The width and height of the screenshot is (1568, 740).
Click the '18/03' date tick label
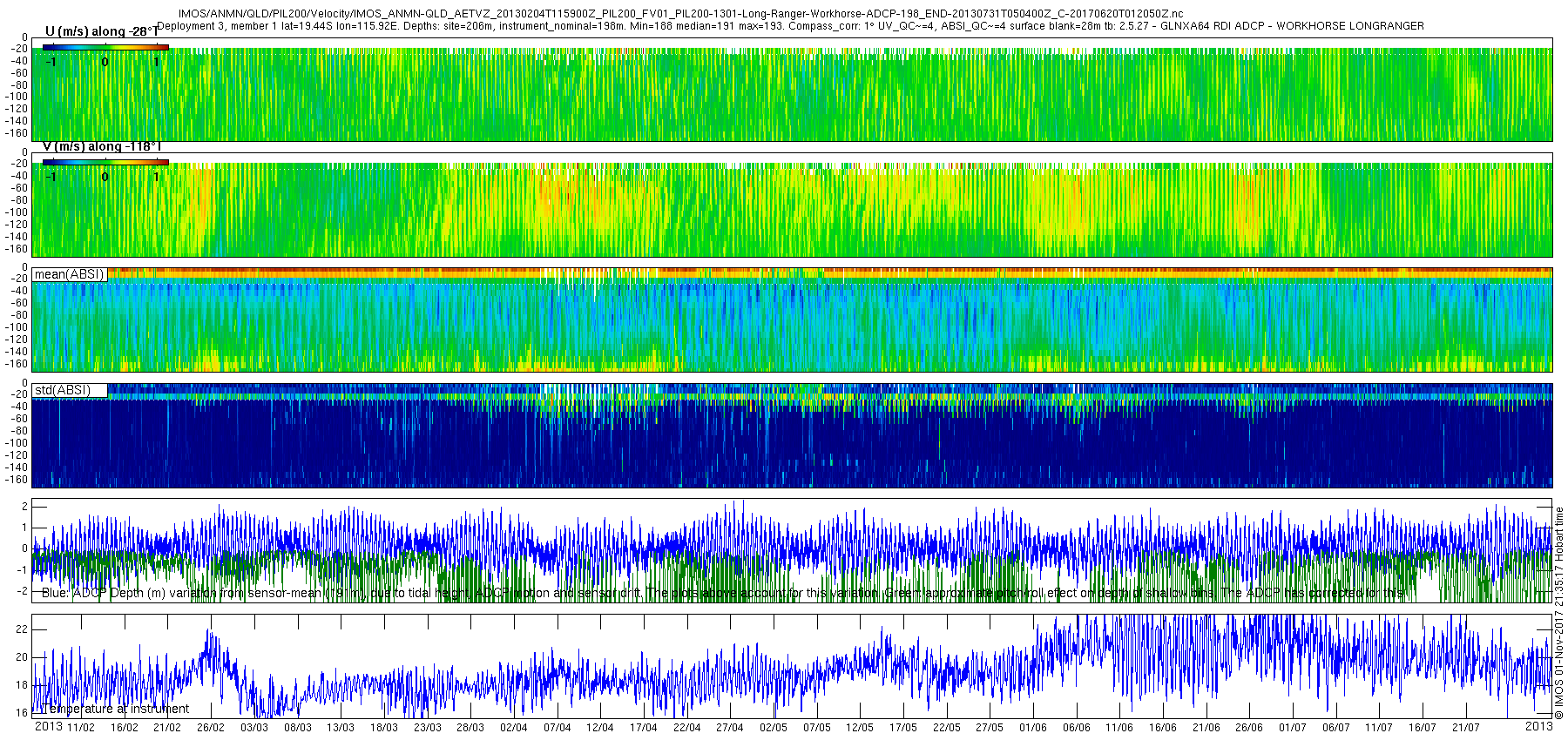tap(384, 728)
